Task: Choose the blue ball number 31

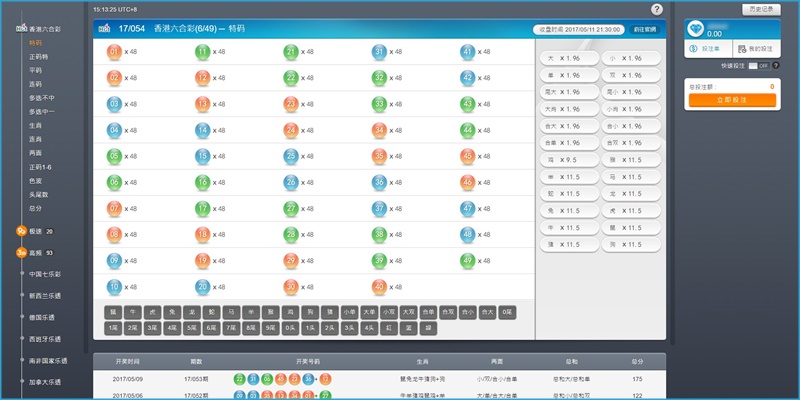Action: (x=380, y=51)
